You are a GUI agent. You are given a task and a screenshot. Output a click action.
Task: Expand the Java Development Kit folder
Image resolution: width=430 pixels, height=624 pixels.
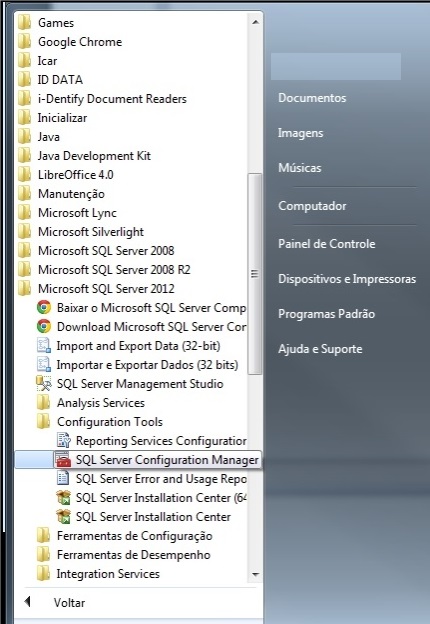point(94,156)
